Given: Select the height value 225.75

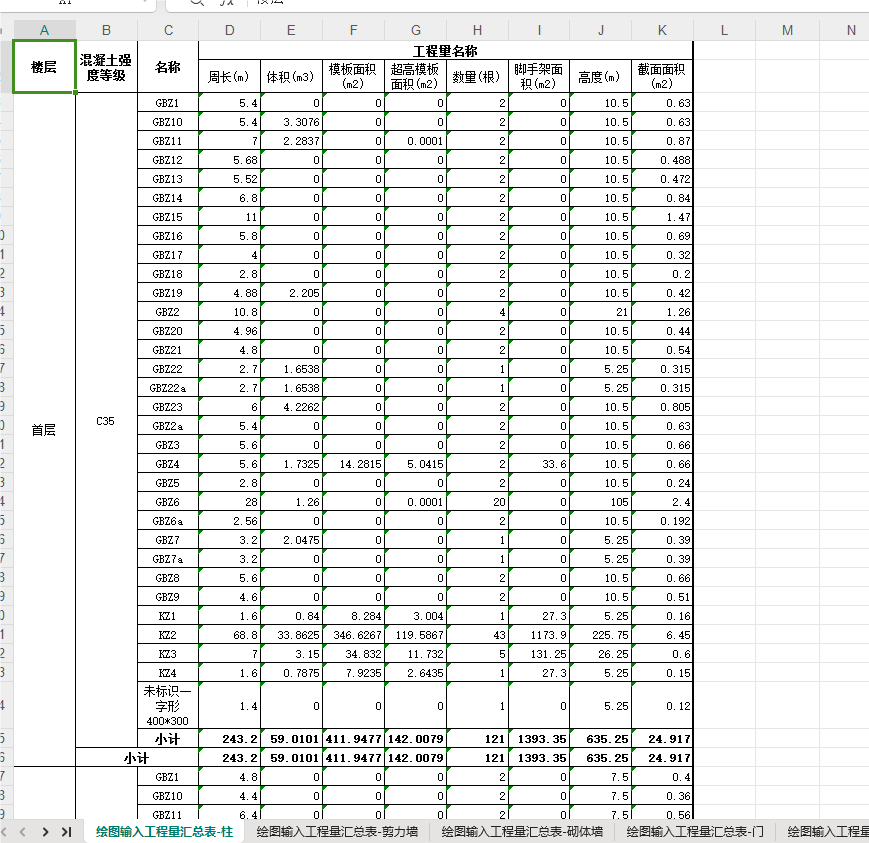Looking at the screenshot, I should pos(600,635).
